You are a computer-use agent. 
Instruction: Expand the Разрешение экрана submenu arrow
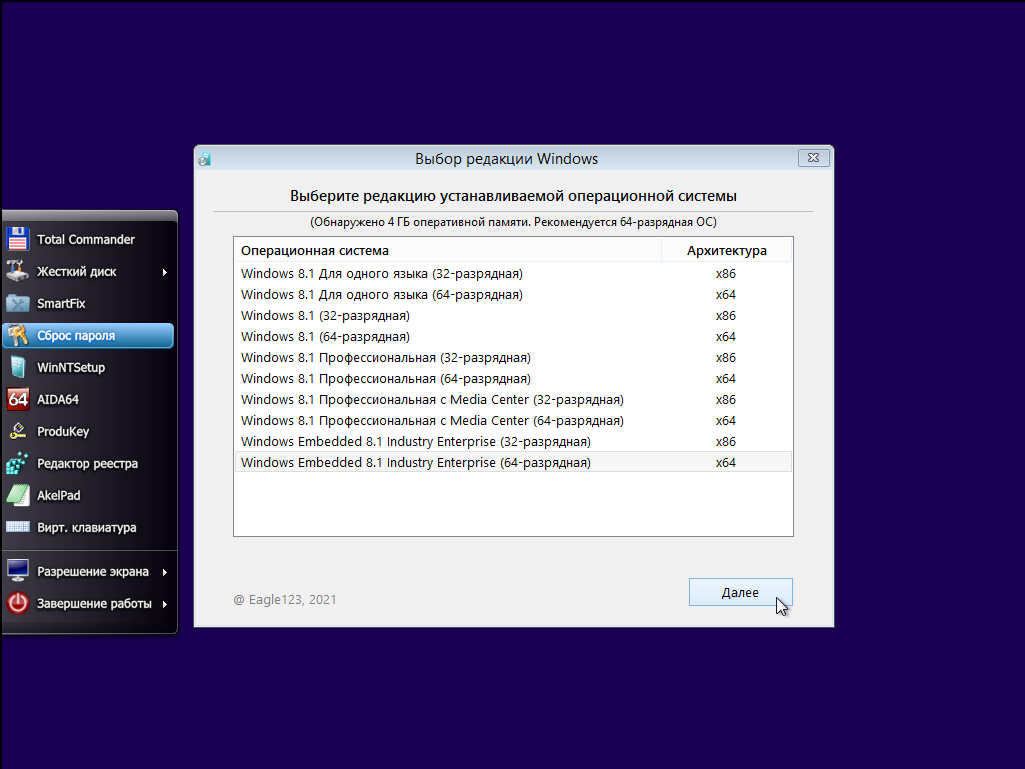pyautogui.click(x=164, y=572)
